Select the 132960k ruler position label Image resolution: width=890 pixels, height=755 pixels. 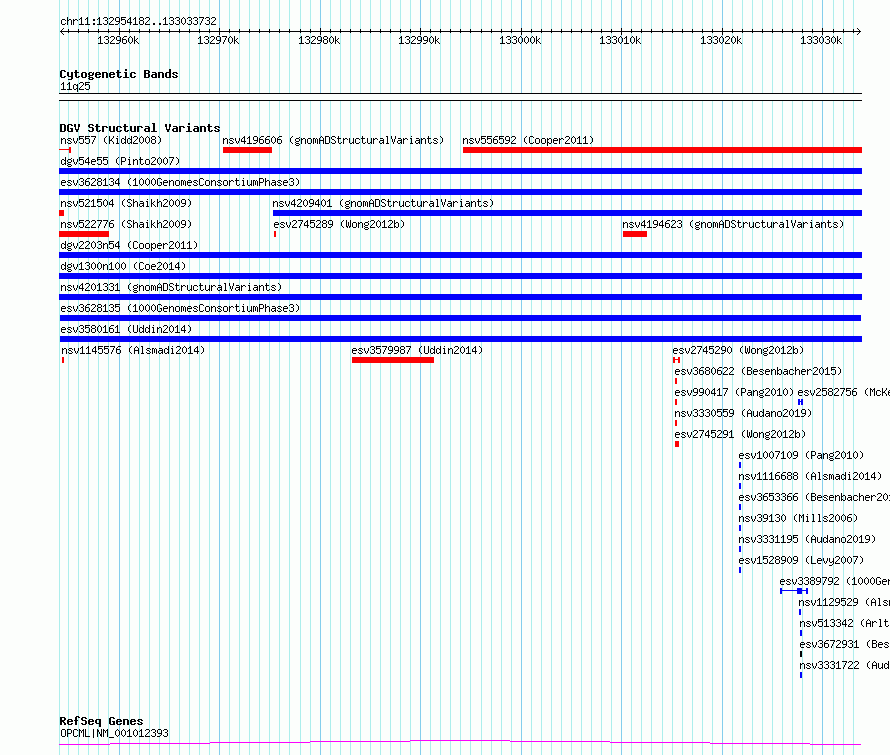118,40
